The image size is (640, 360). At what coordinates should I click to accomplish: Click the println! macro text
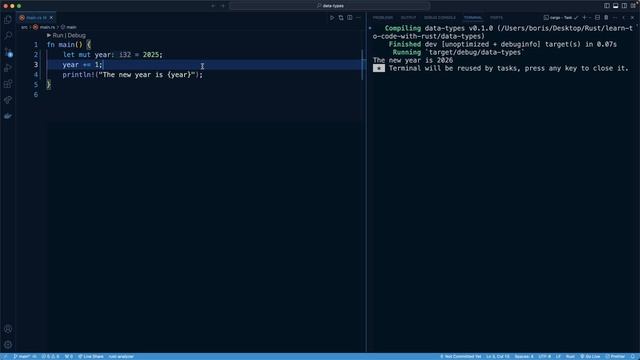click(78, 75)
